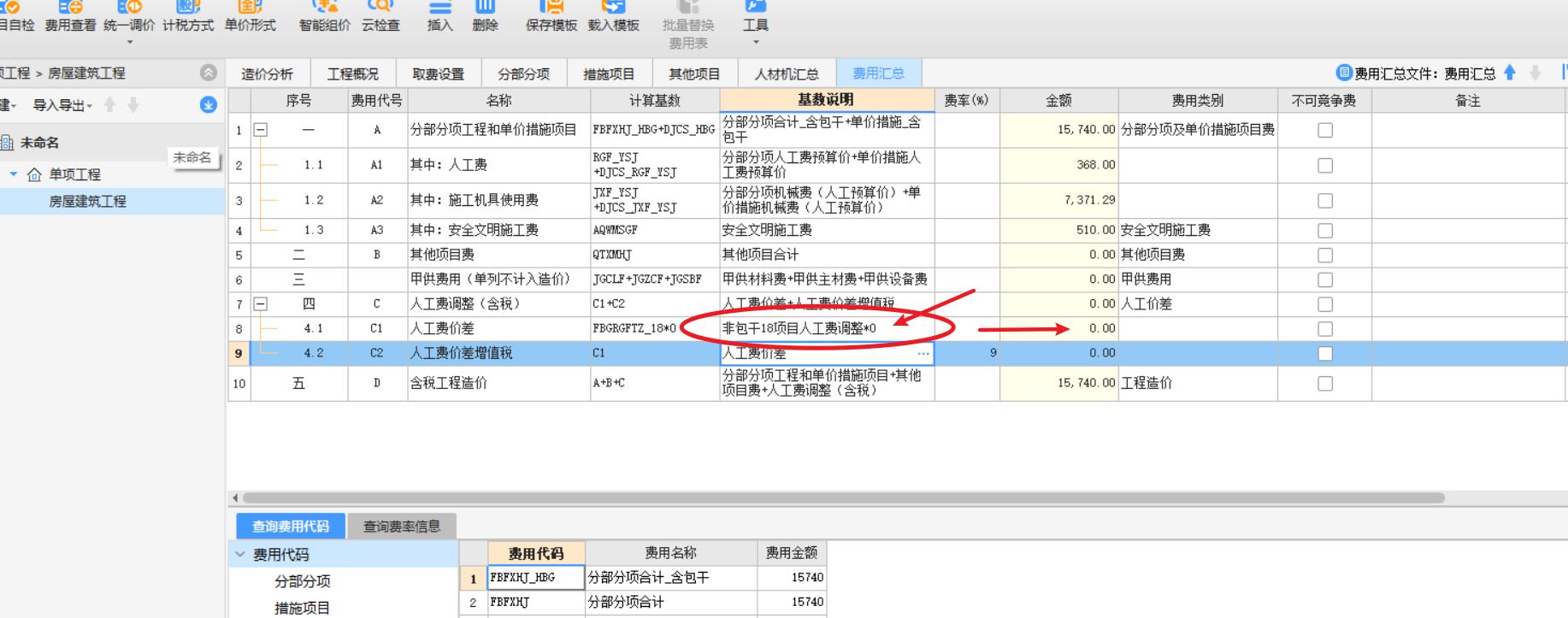Viewport: 1568px width, 618px height.
Task: Click the 不可竞争费 column header
Action: (x=1324, y=100)
